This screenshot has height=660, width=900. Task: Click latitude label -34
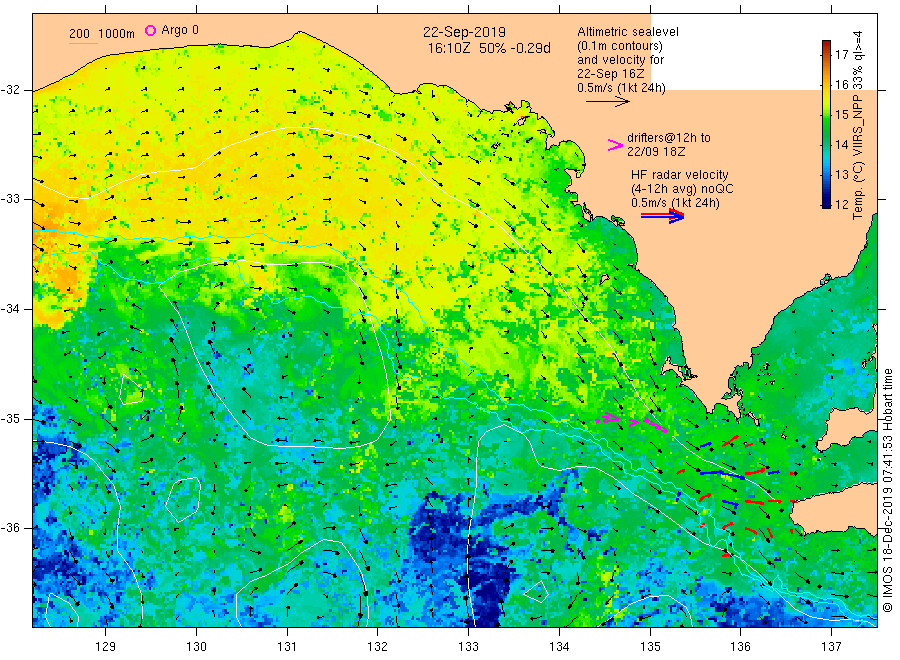[10, 309]
